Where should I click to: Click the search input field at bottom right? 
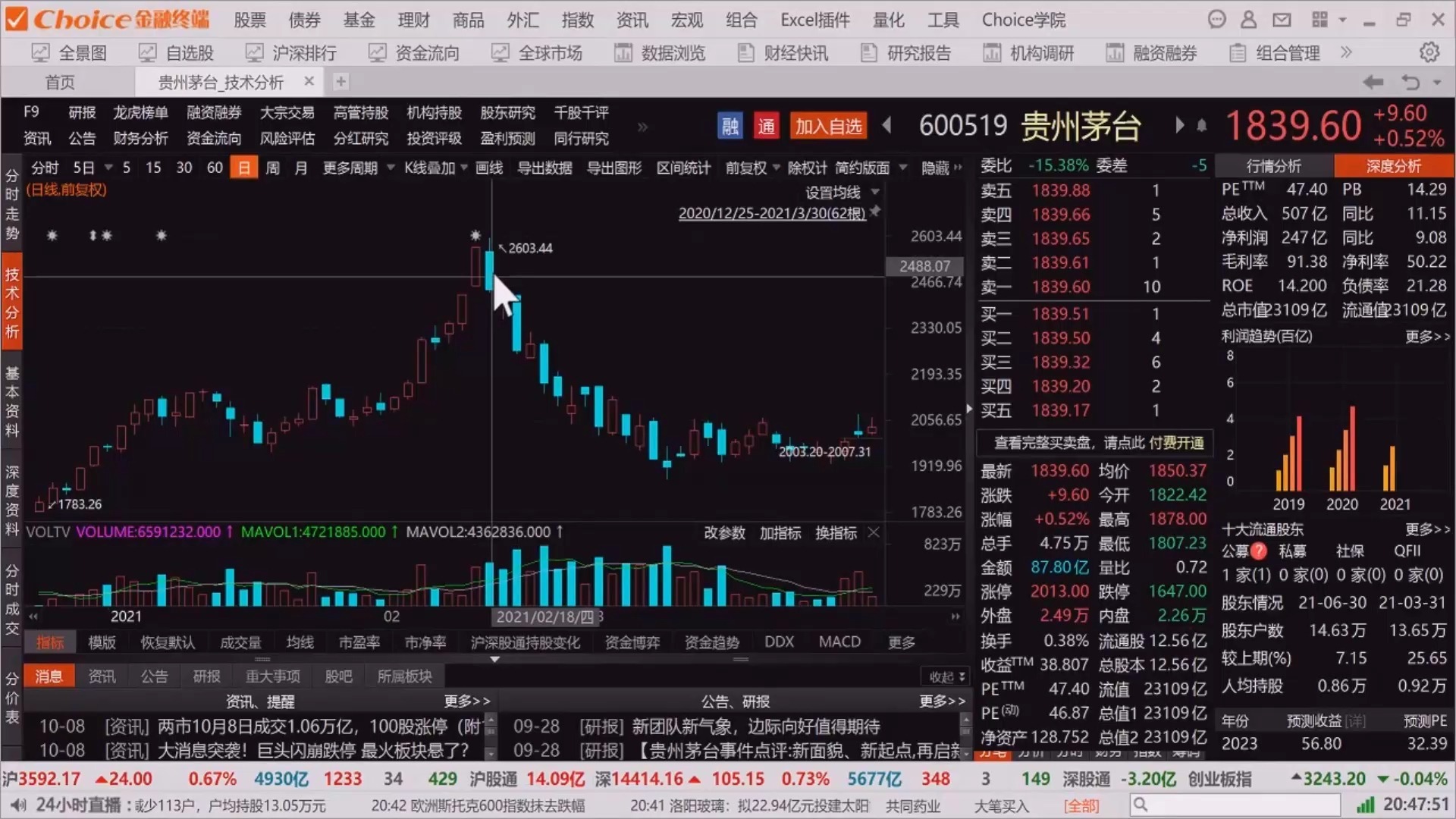click(x=1236, y=805)
